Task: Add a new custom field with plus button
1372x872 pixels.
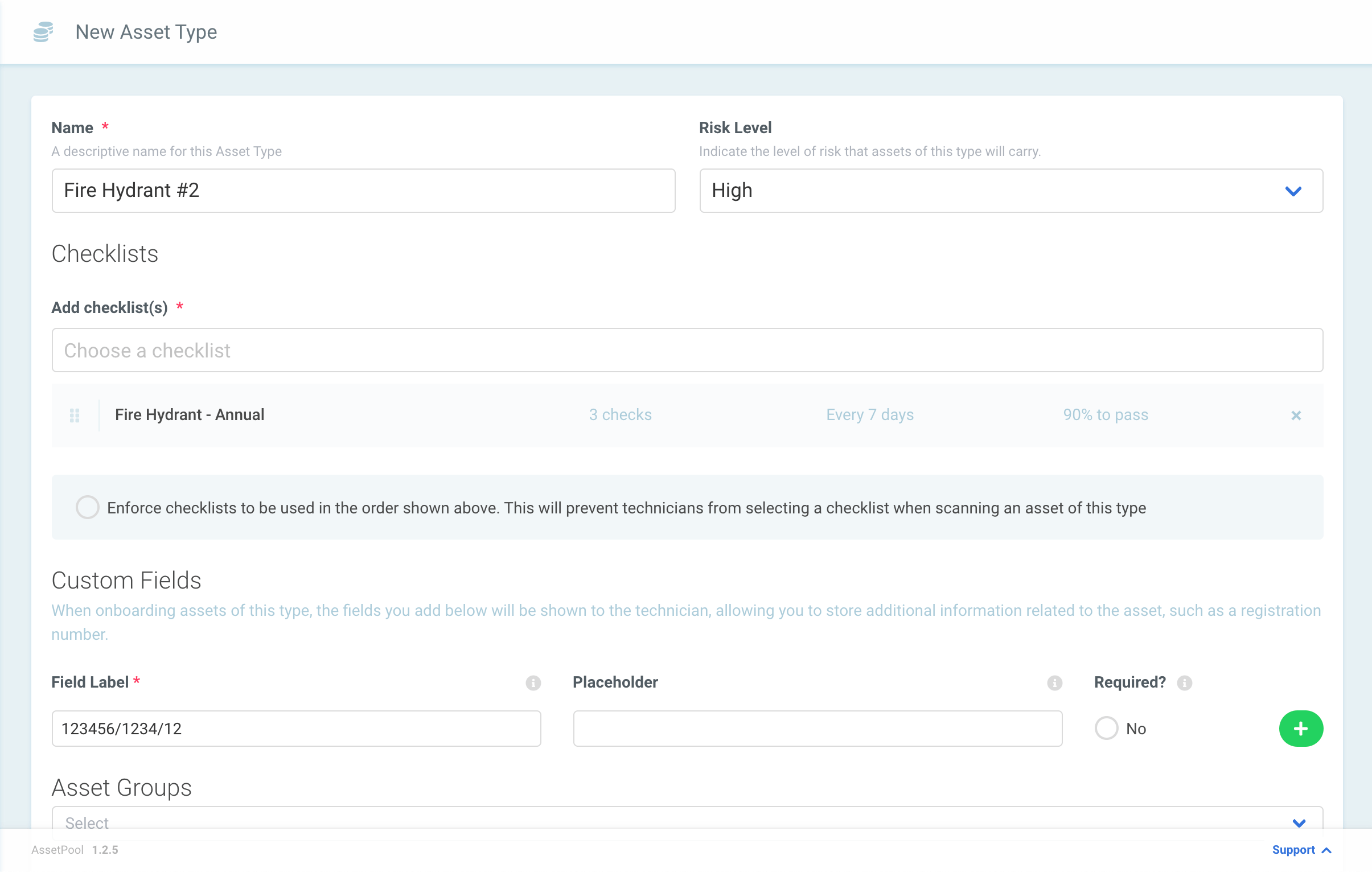Action: click(1301, 729)
